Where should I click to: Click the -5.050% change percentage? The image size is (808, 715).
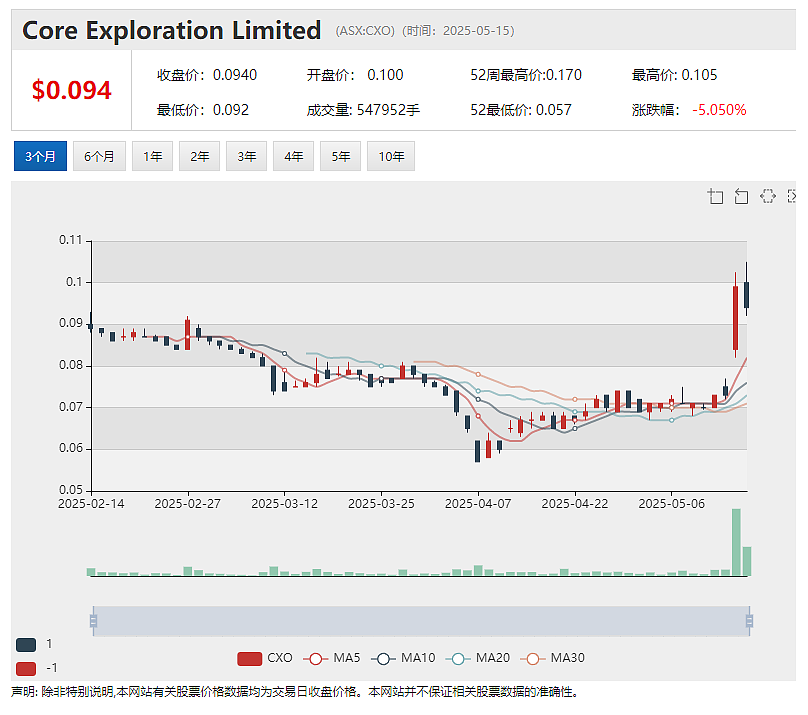pyautogui.click(x=719, y=110)
